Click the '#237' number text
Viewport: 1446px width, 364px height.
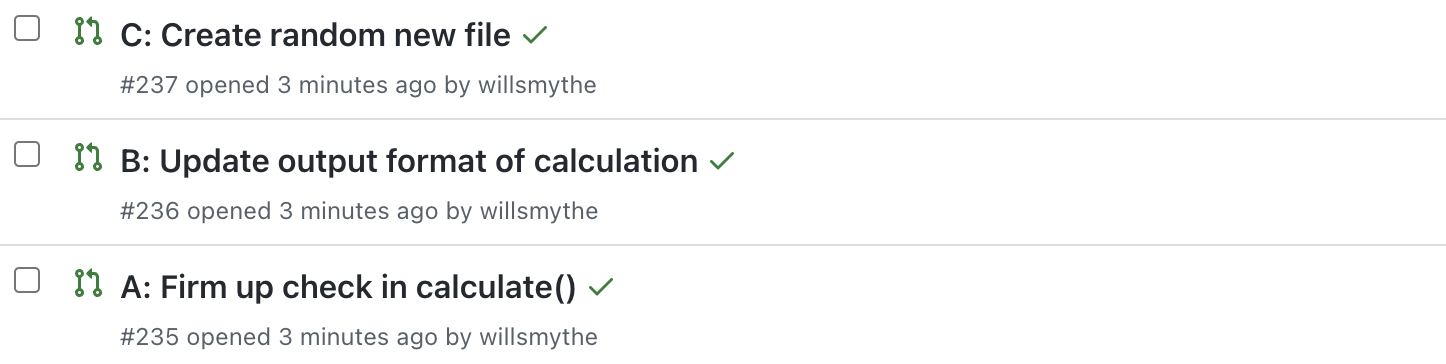(x=149, y=86)
